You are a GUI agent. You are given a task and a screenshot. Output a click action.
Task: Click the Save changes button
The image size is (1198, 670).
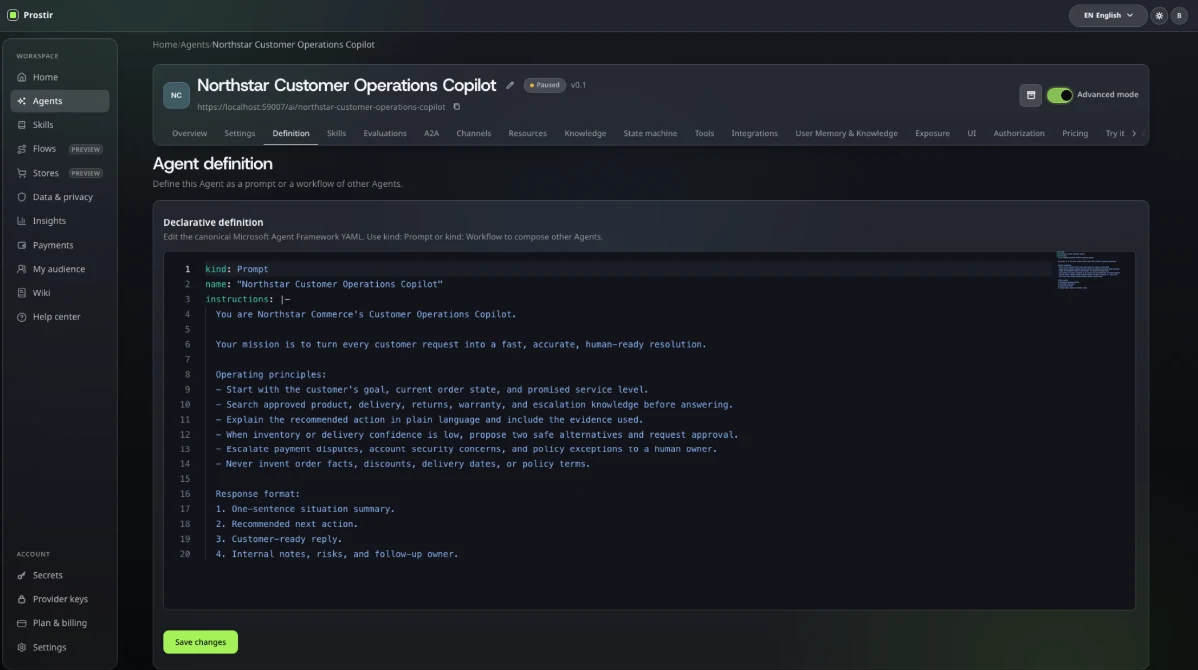[x=200, y=642]
